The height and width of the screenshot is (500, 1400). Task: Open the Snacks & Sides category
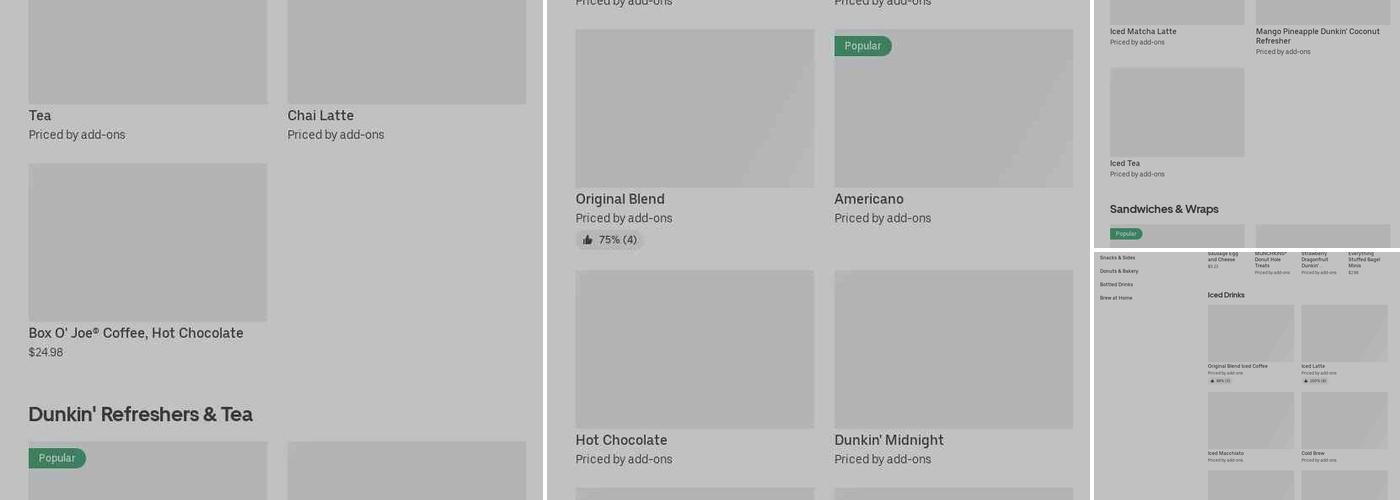1117,258
